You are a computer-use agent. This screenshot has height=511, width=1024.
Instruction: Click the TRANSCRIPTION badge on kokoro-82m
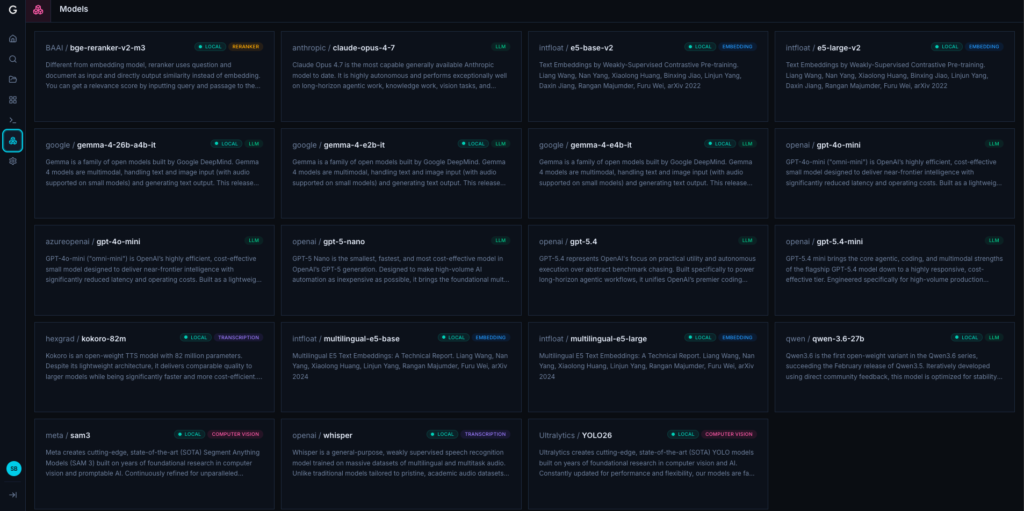pyautogui.click(x=239, y=338)
